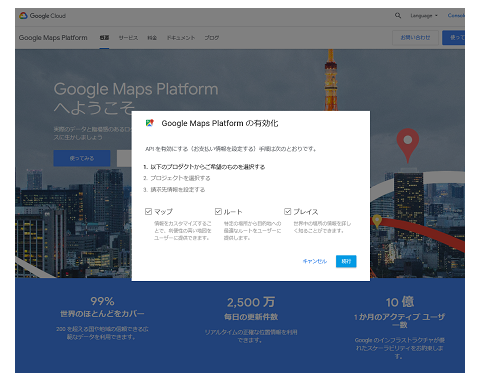Toggle the プレイス checkbox
This screenshot has width=483, height=386.
click(x=287, y=211)
